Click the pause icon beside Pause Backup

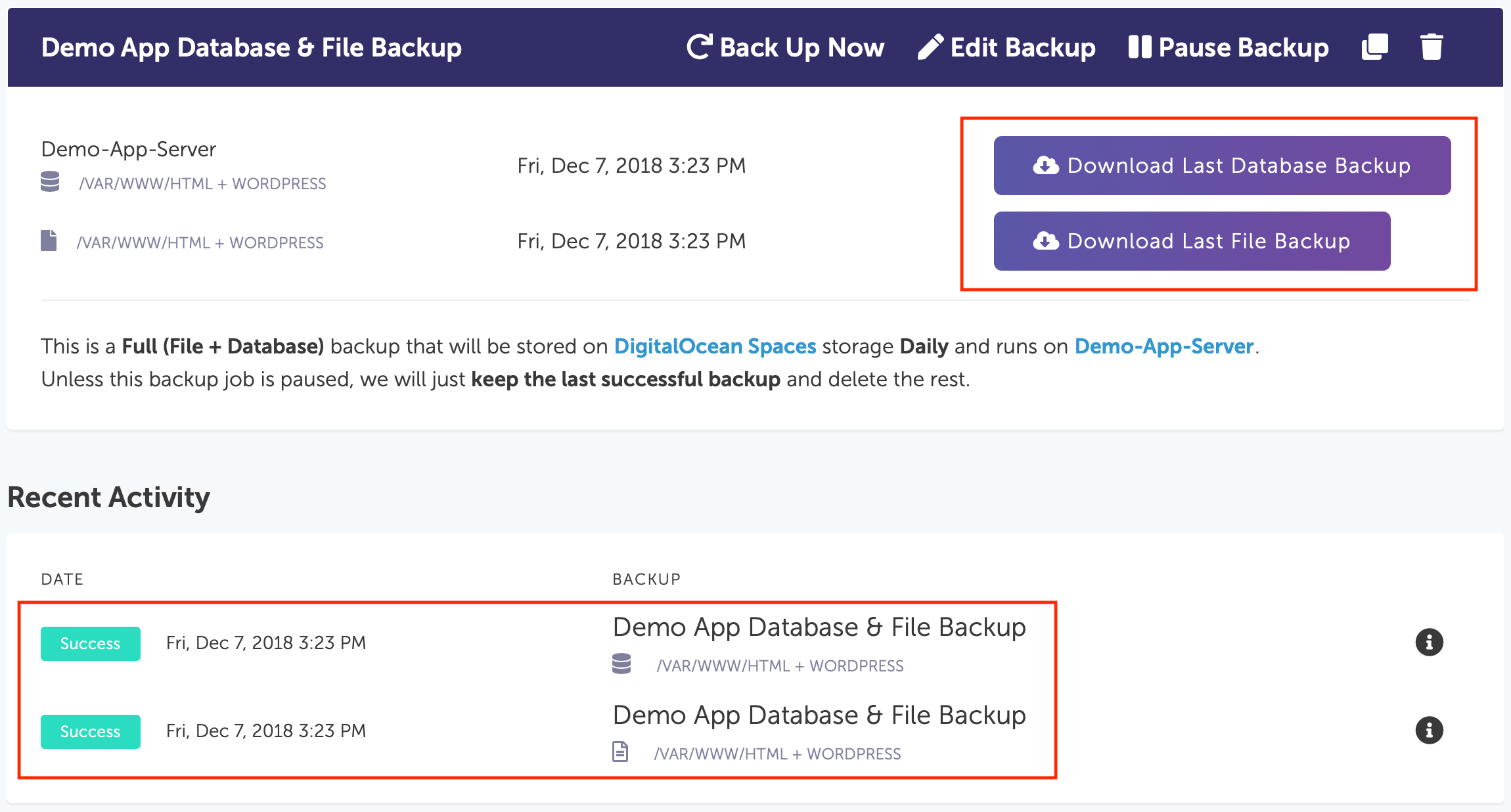1140,47
